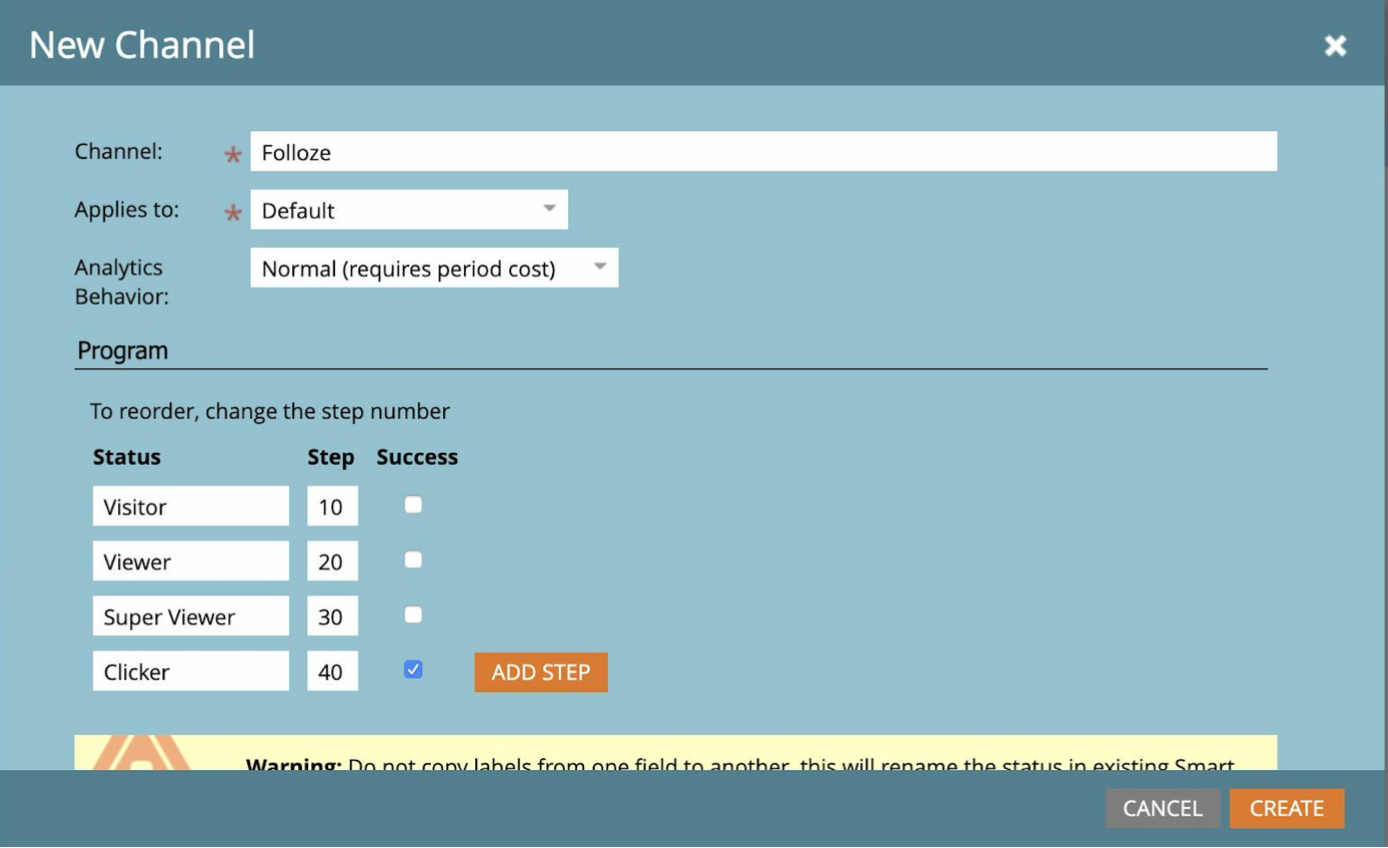Click the "Channel:" field label

[119, 151]
